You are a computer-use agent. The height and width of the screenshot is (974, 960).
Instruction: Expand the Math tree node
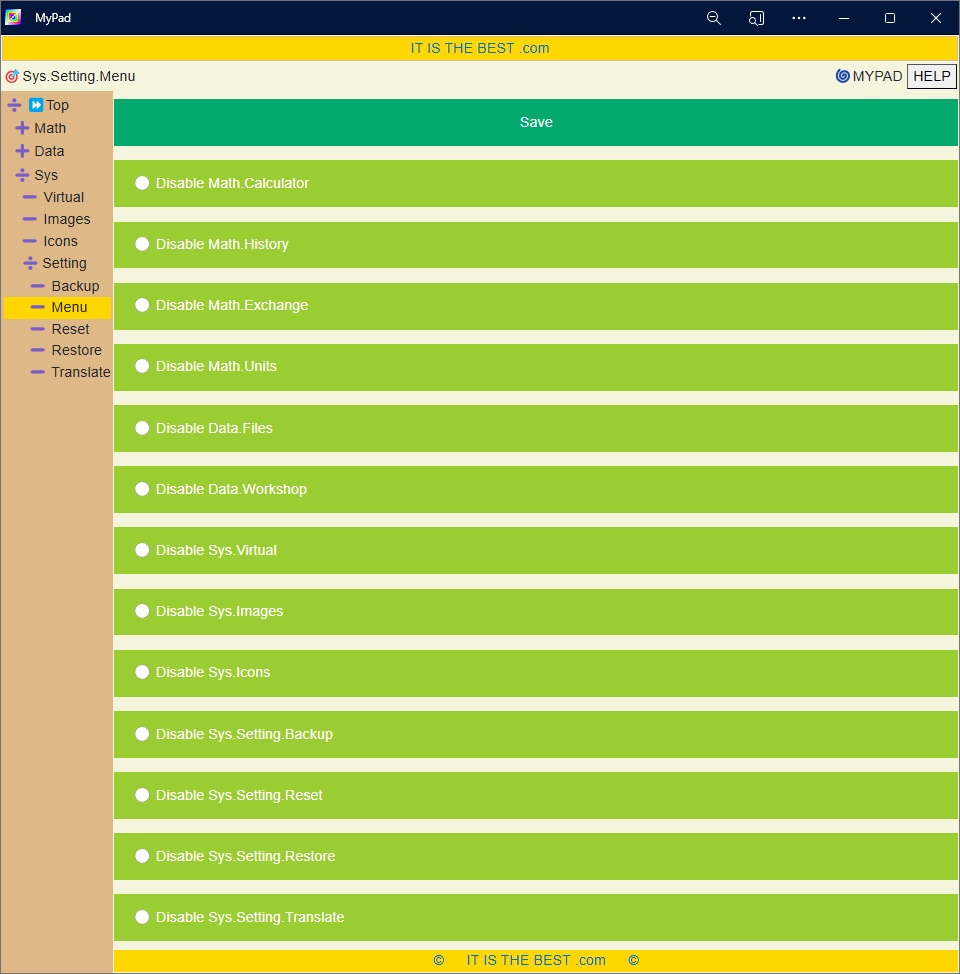coord(22,128)
